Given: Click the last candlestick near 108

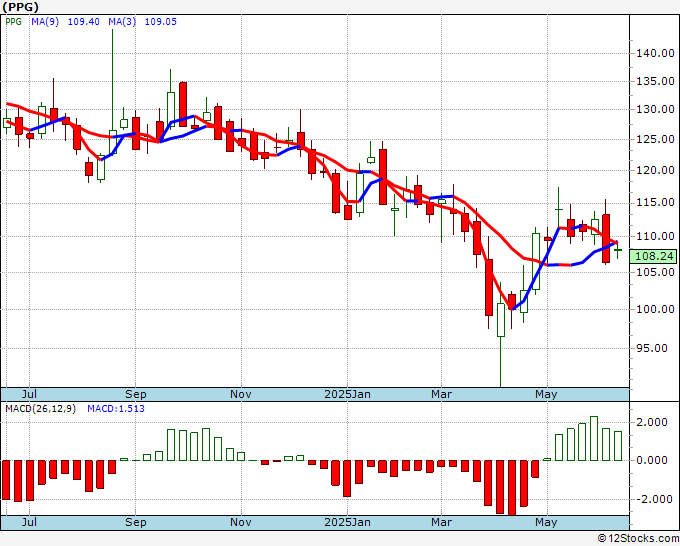Looking at the screenshot, I should [x=618, y=250].
